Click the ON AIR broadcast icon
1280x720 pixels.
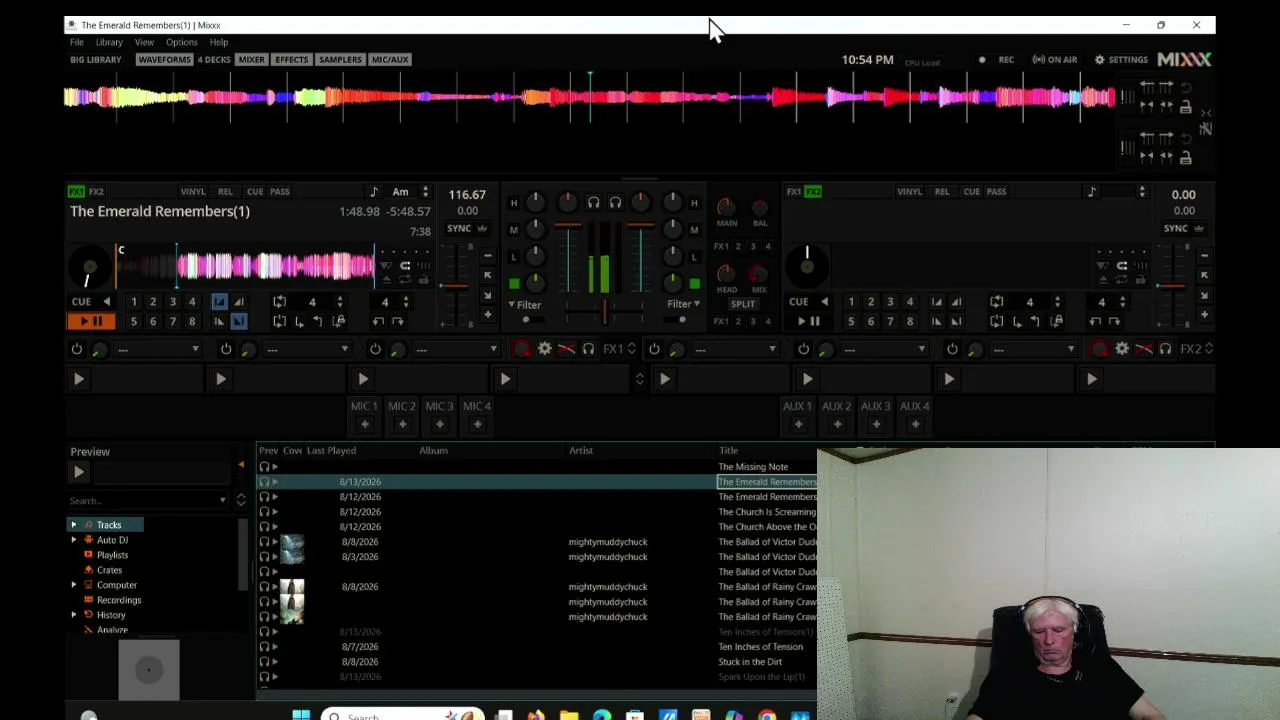click(x=1039, y=60)
